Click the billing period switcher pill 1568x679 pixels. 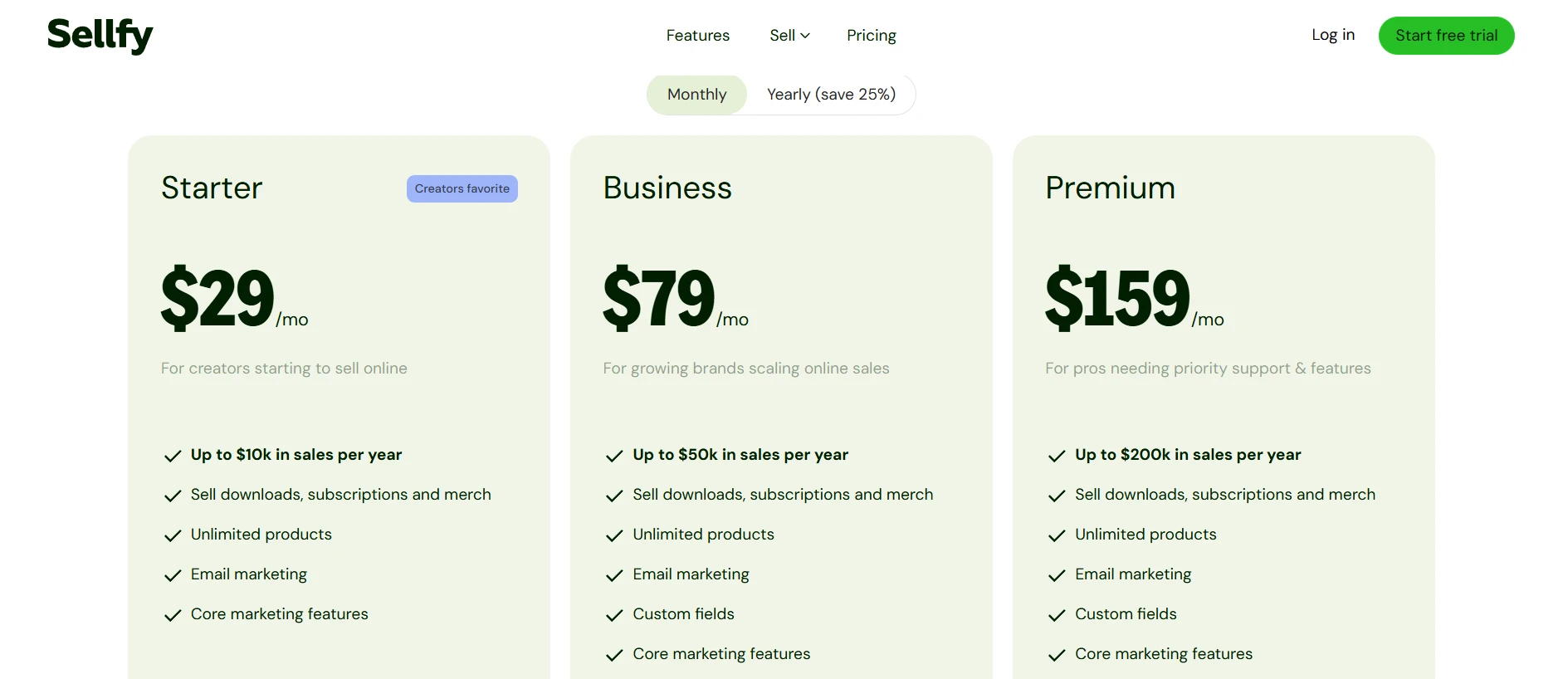[780, 94]
